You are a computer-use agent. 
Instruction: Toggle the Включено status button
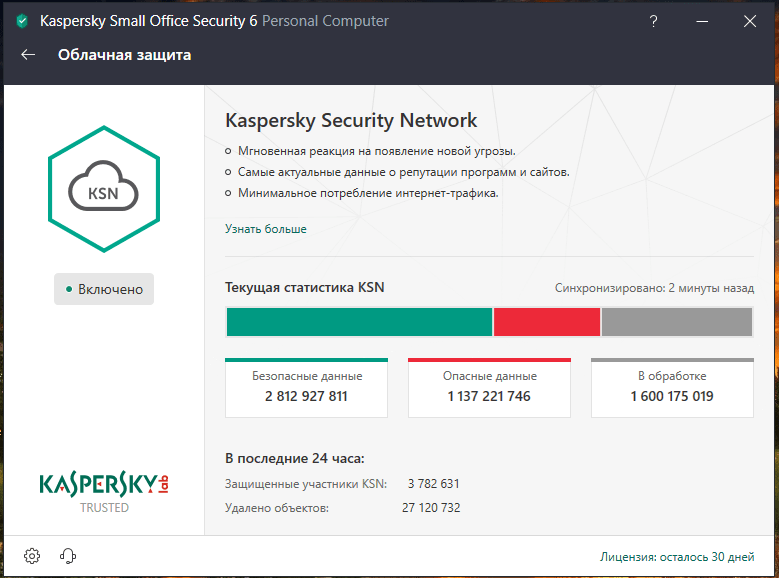104,289
